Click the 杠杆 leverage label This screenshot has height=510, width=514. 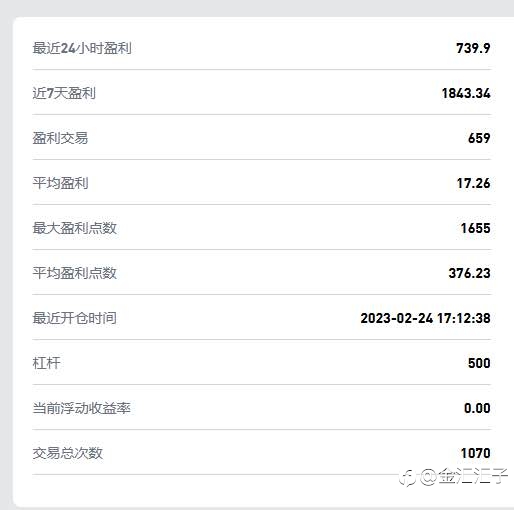46,363
